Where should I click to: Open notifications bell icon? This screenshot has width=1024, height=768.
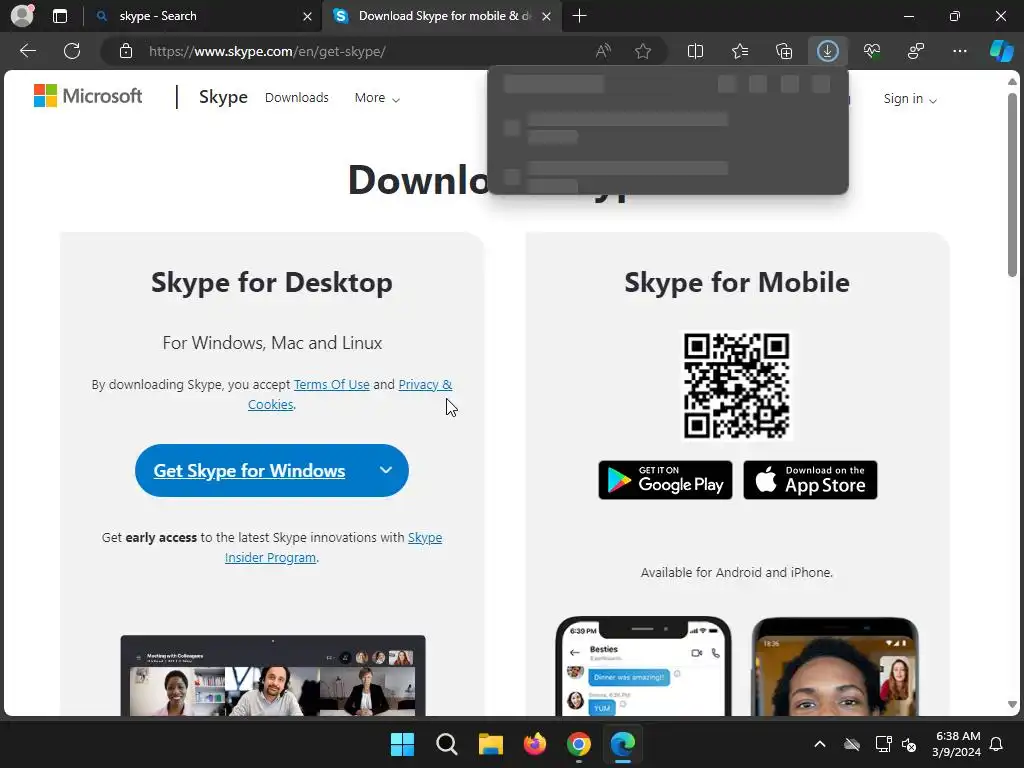997,744
